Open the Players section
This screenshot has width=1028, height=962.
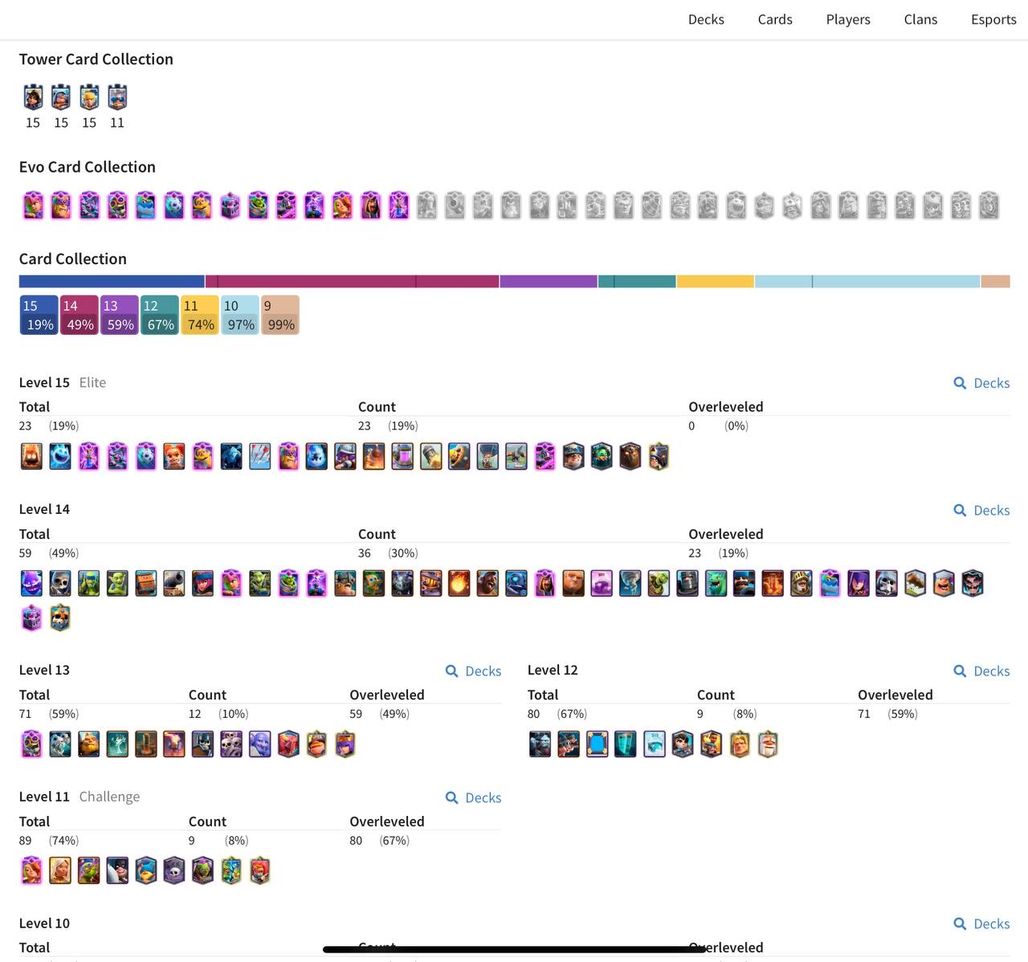pos(848,20)
